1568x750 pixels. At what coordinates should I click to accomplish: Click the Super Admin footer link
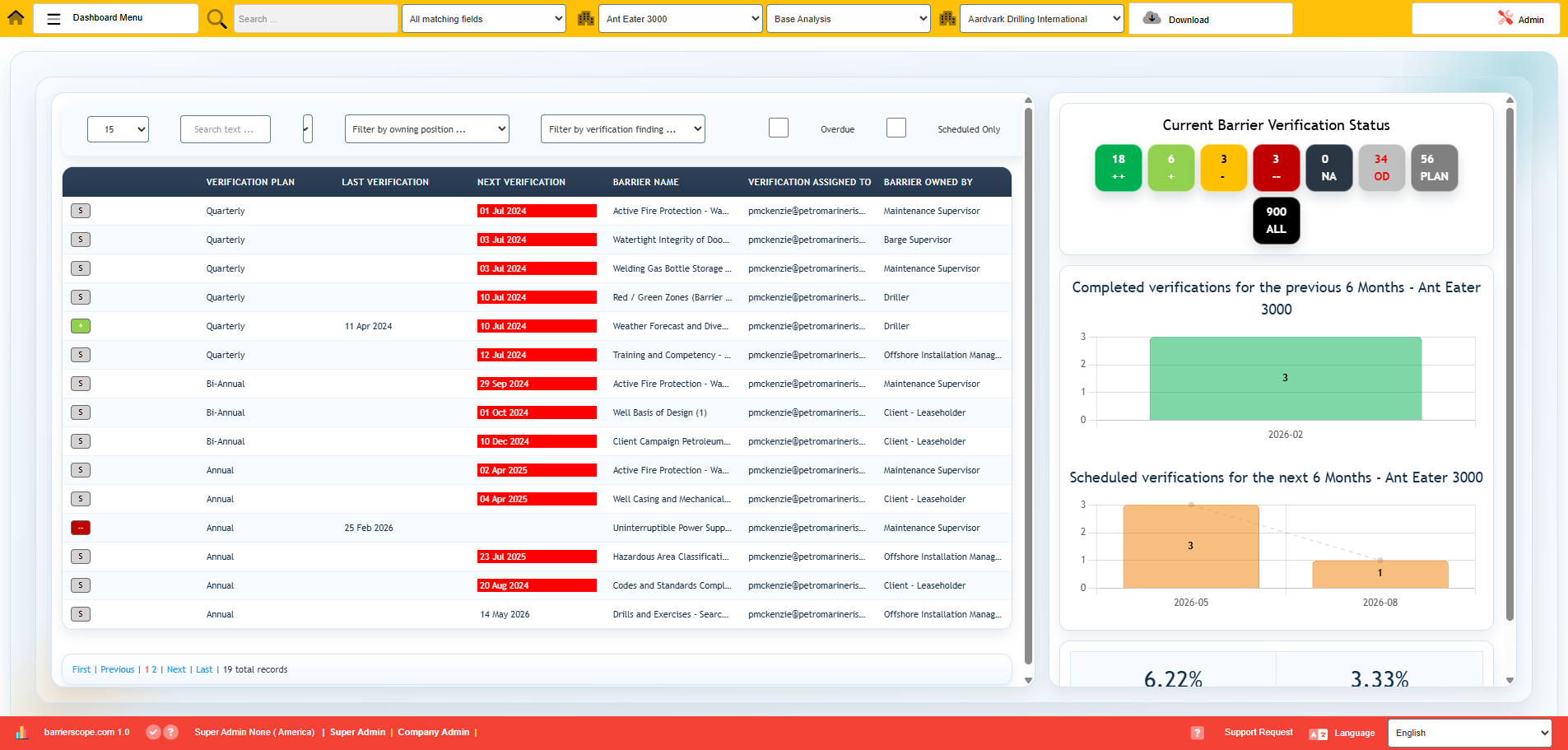(x=357, y=732)
